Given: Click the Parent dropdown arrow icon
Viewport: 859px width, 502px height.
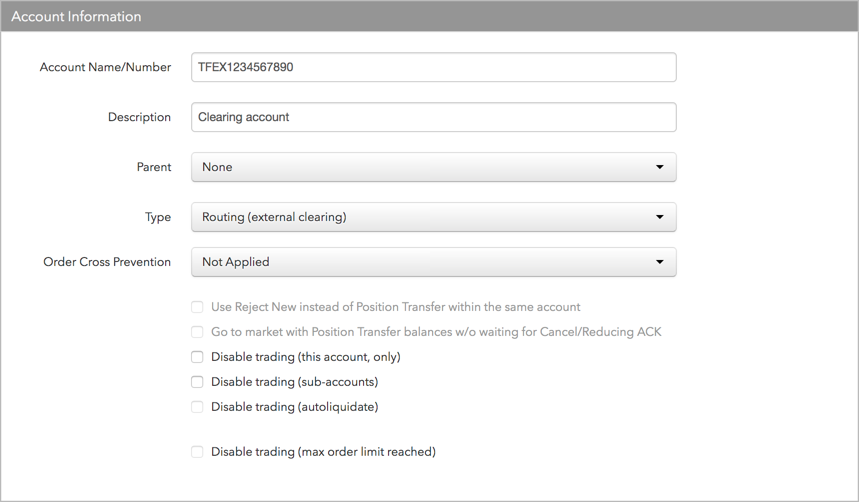Looking at the screenshot, I should tap(660, 167).
